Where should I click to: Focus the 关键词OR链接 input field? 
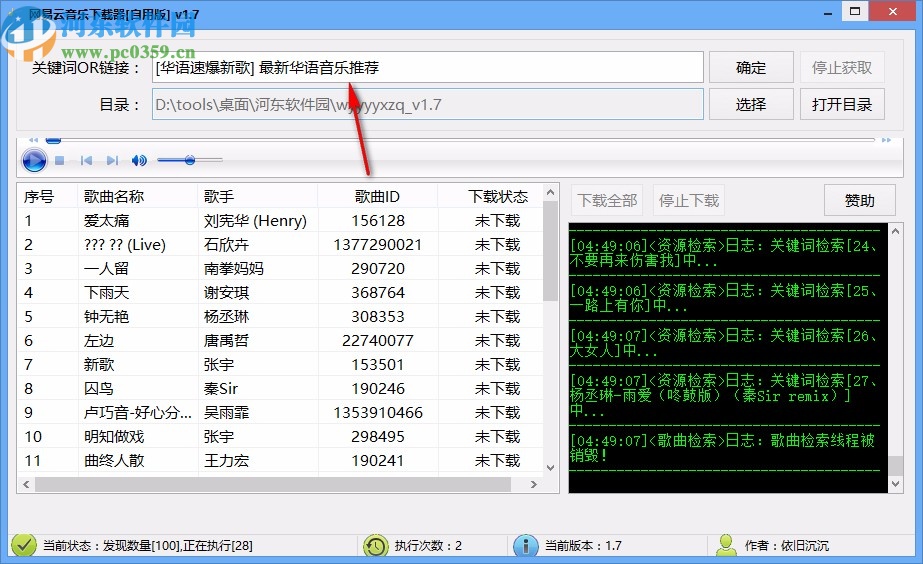coord(428,68)
